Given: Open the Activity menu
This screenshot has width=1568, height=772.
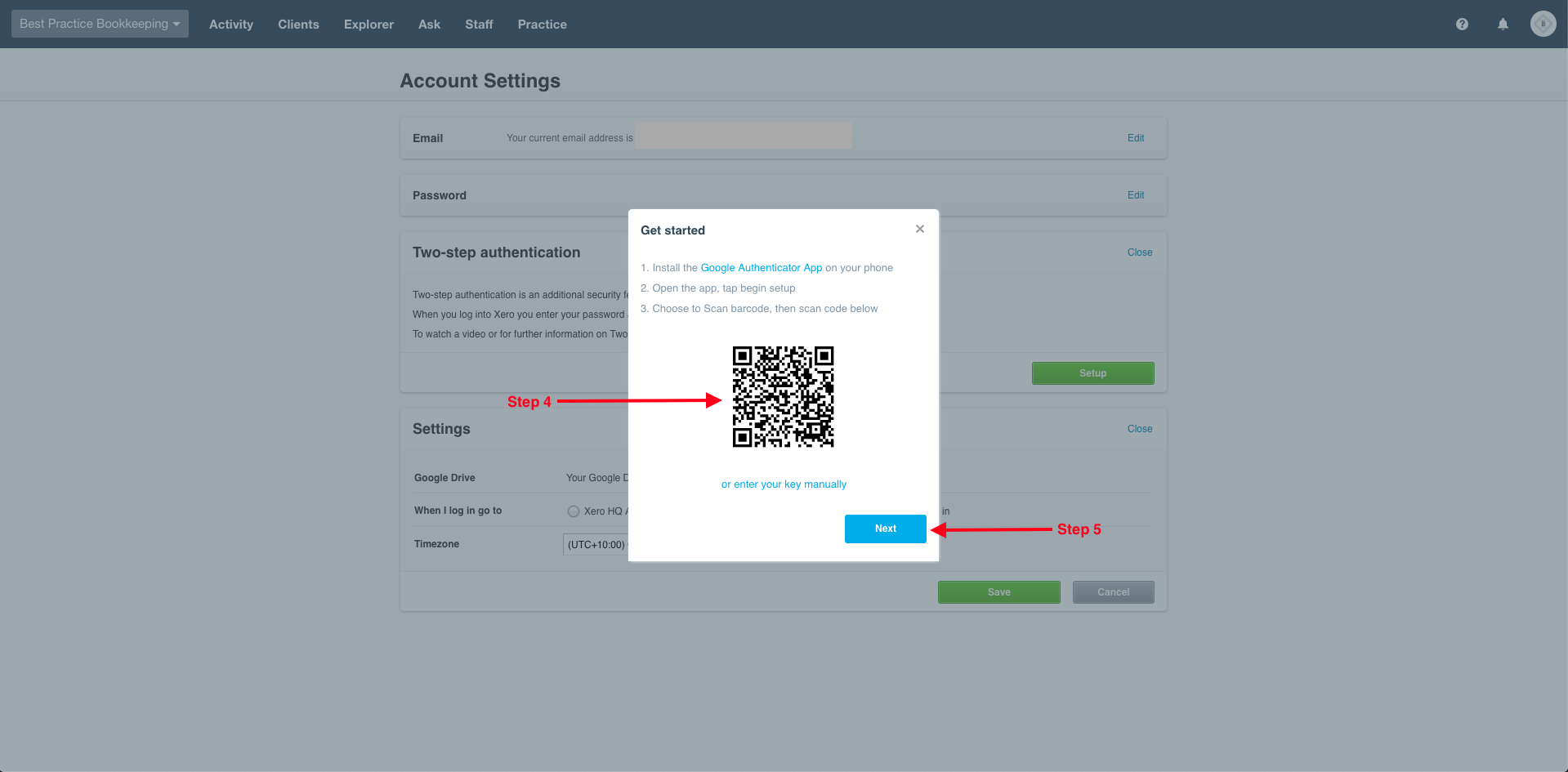Looking at the screenshot, I should pyautogui.click(x=231, y=25).
